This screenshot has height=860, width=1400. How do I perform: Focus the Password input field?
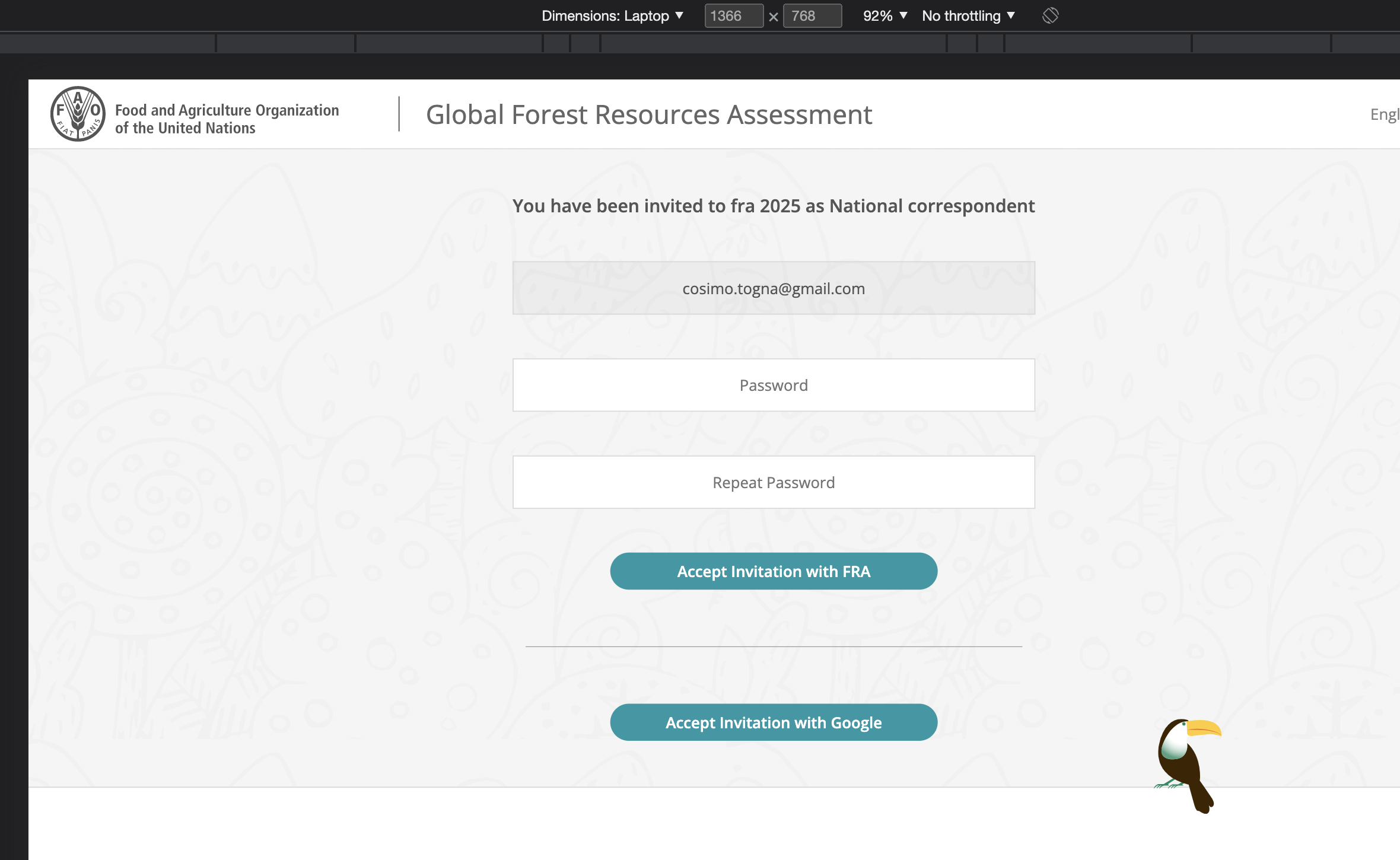point(774,384)
